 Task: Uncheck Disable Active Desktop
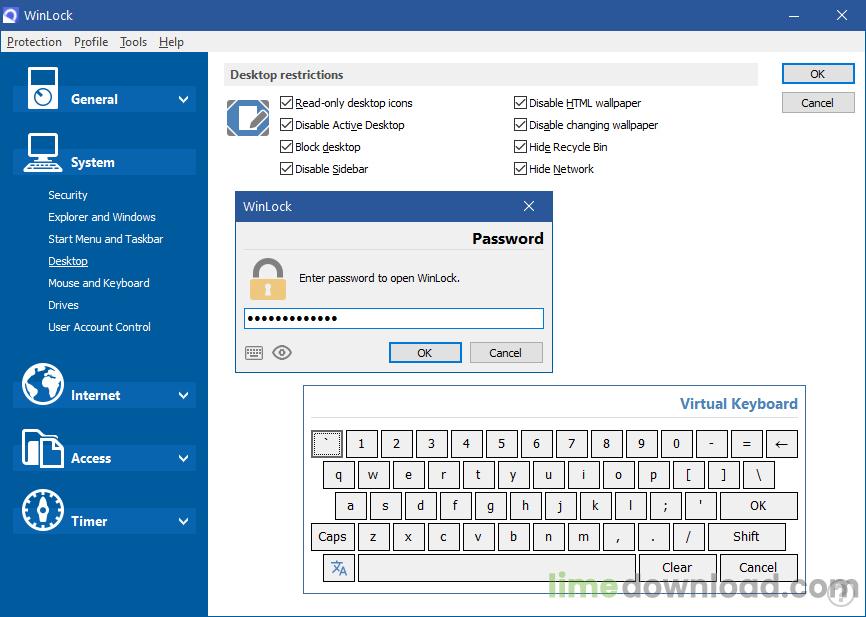click(x=286, y=125)
